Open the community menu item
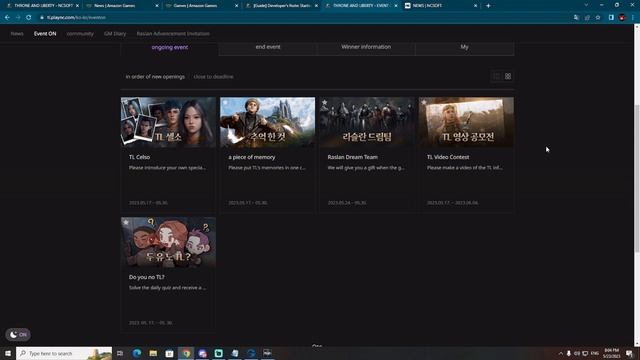This screenshot has height=360, width=640. tap(80, 33)
